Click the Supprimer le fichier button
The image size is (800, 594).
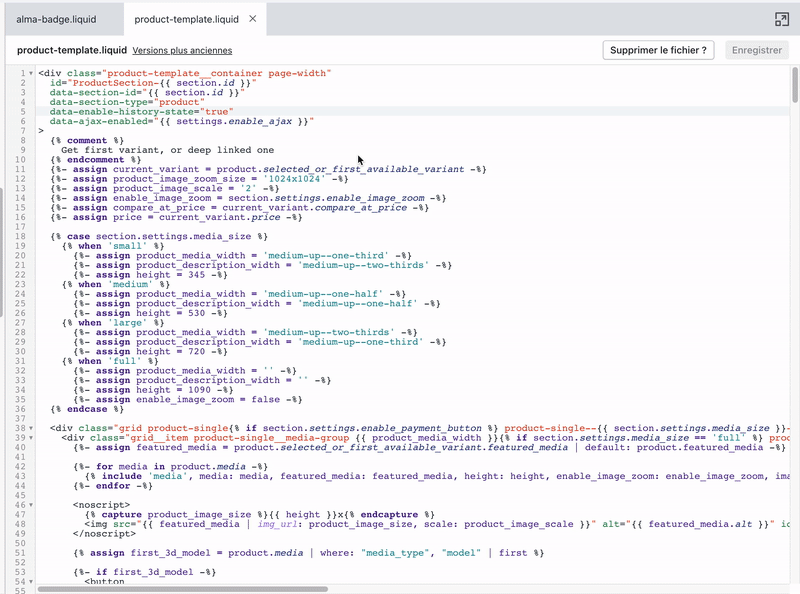click(x=658, y=50)
